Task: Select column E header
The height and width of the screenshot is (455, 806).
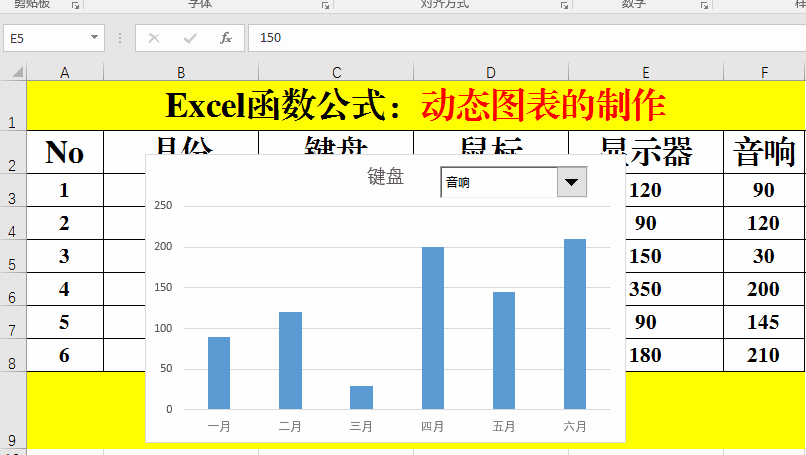Action: tap(646, 72)
